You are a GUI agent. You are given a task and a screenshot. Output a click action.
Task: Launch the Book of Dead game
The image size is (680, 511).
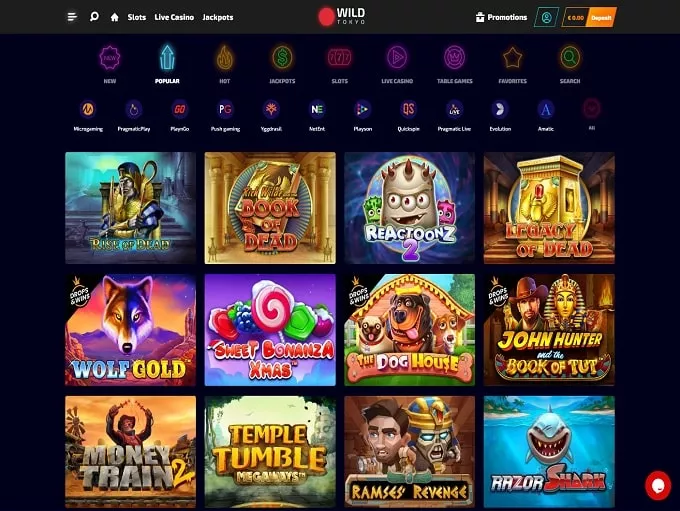tap(270, 208)
